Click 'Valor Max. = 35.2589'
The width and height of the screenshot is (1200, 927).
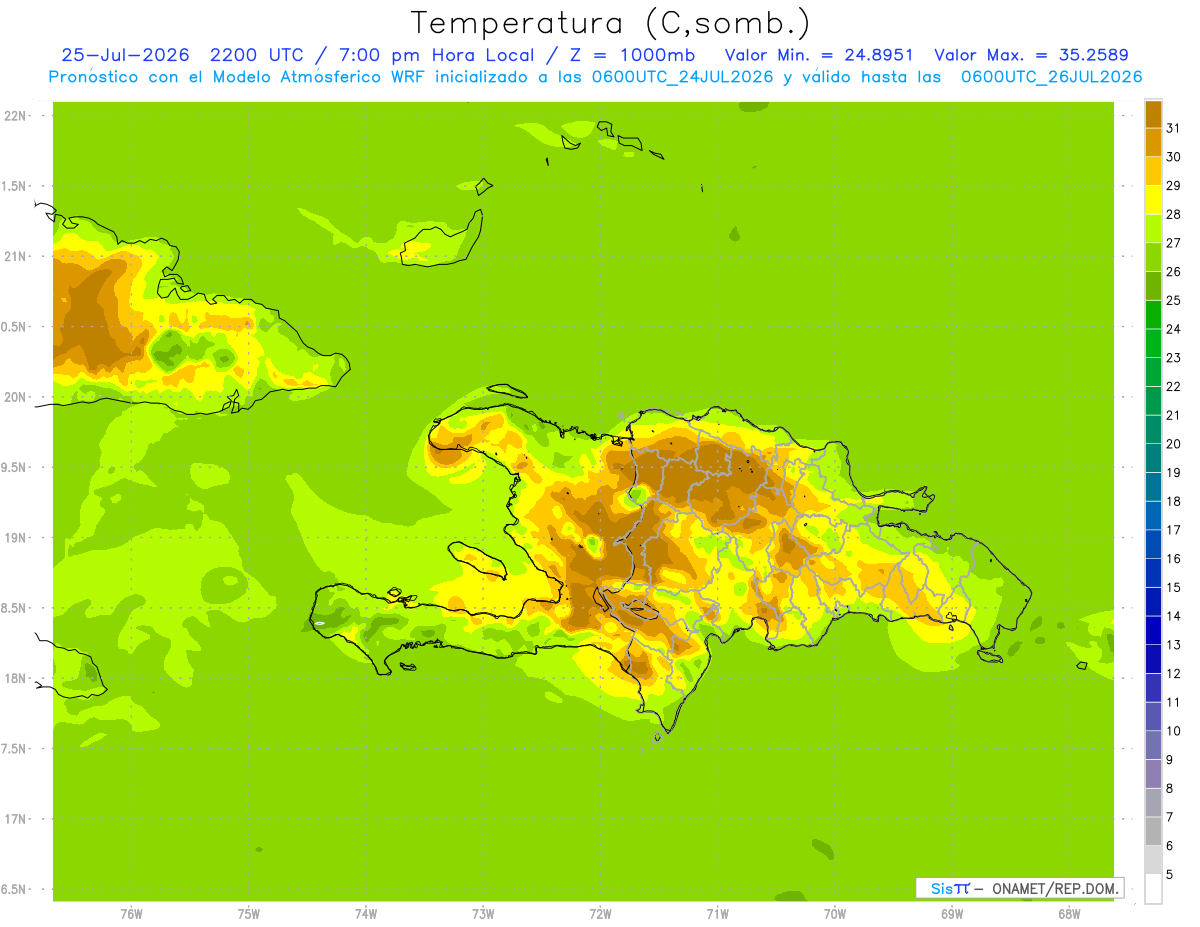(x=1031, y=55)
